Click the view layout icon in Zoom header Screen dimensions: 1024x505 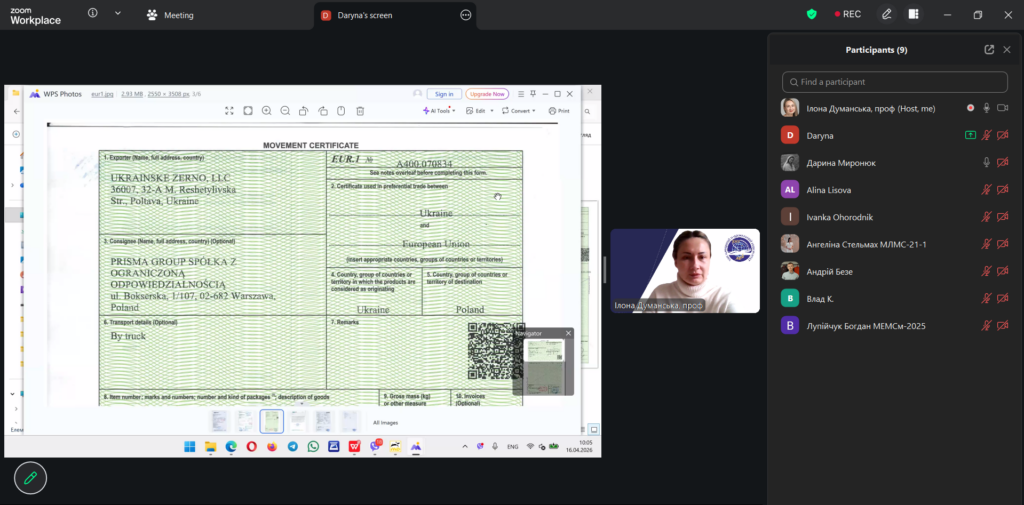click(913, 14)
